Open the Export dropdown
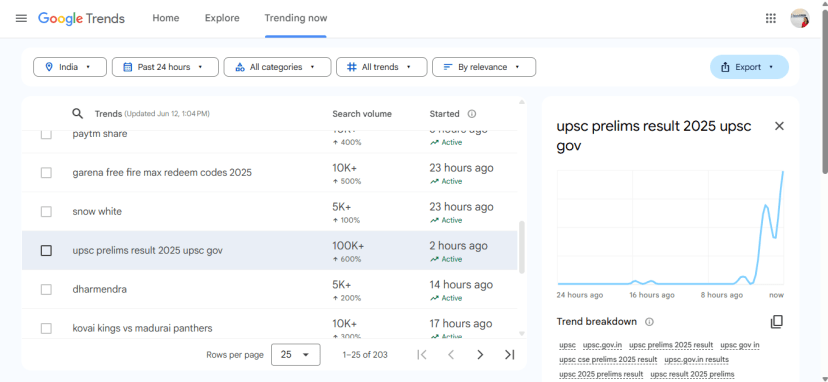Image resolution: width=828 pixels, height=382 pixels. tap(749, 67)
